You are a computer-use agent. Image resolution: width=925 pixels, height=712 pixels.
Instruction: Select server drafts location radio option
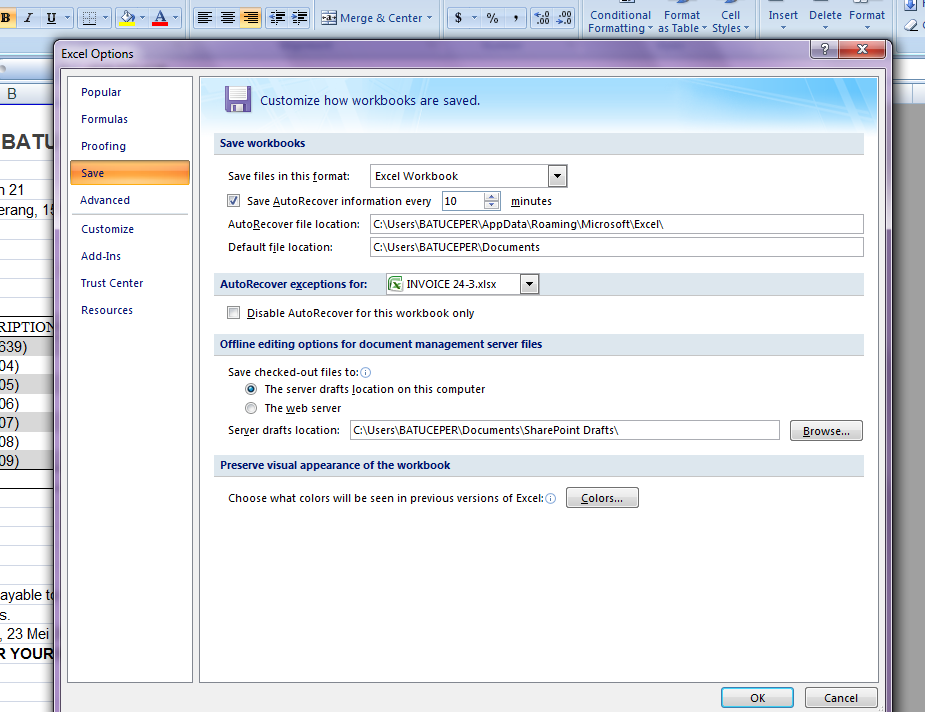tap(251, 389)
